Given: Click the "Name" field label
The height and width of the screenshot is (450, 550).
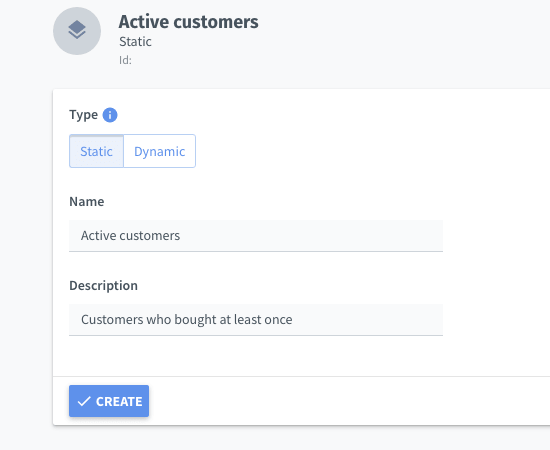Looking at the screenshot, I should point(87,201).
